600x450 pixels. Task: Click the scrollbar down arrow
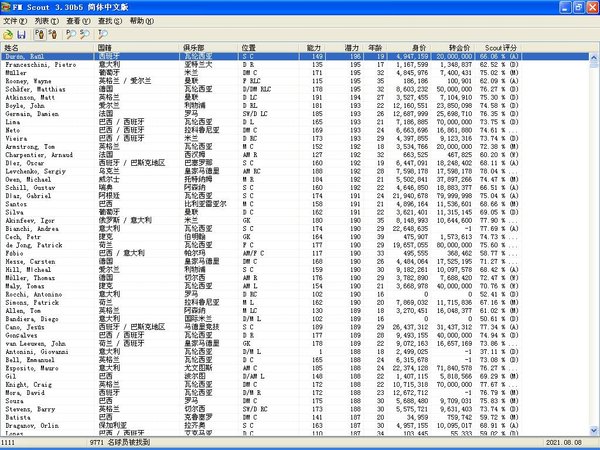point(593,430)
